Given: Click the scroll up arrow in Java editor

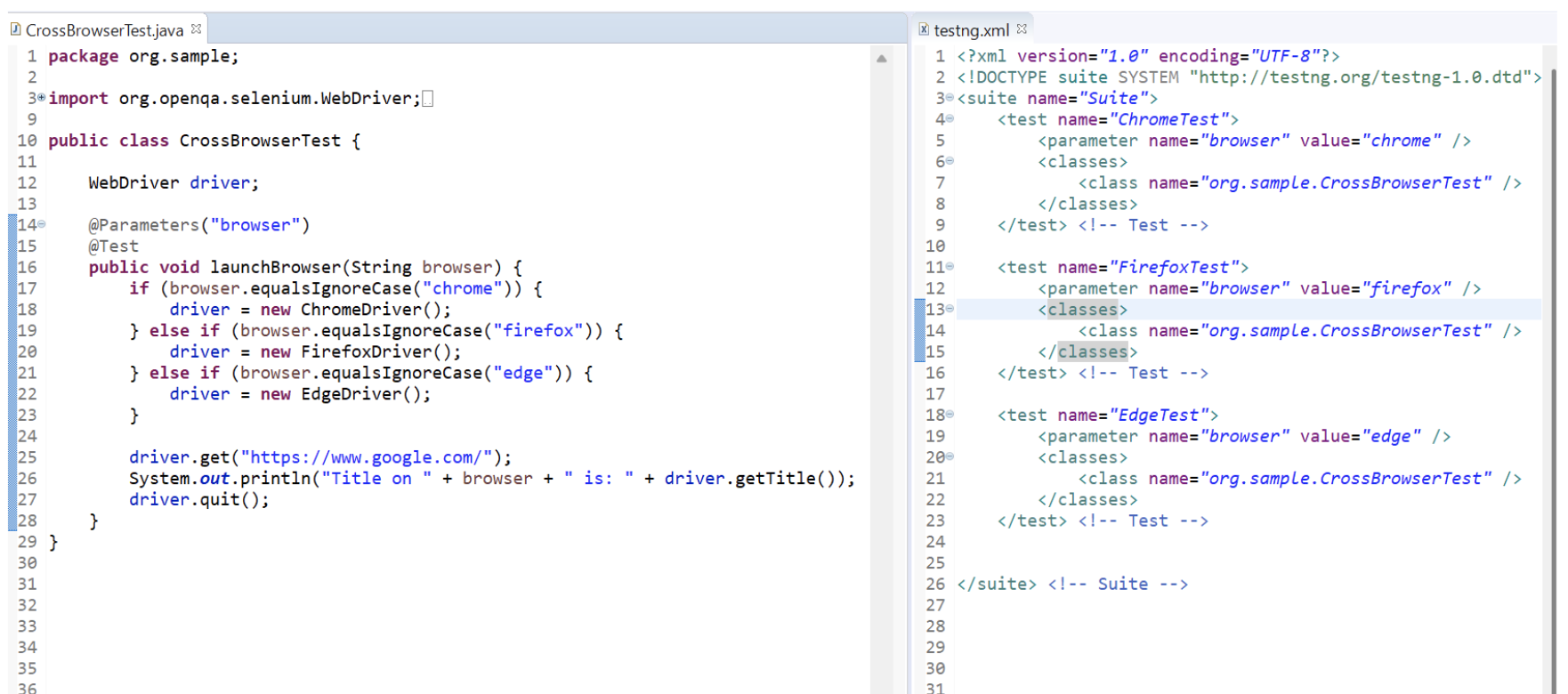Looking at the screenshot, I should point(881,59).
